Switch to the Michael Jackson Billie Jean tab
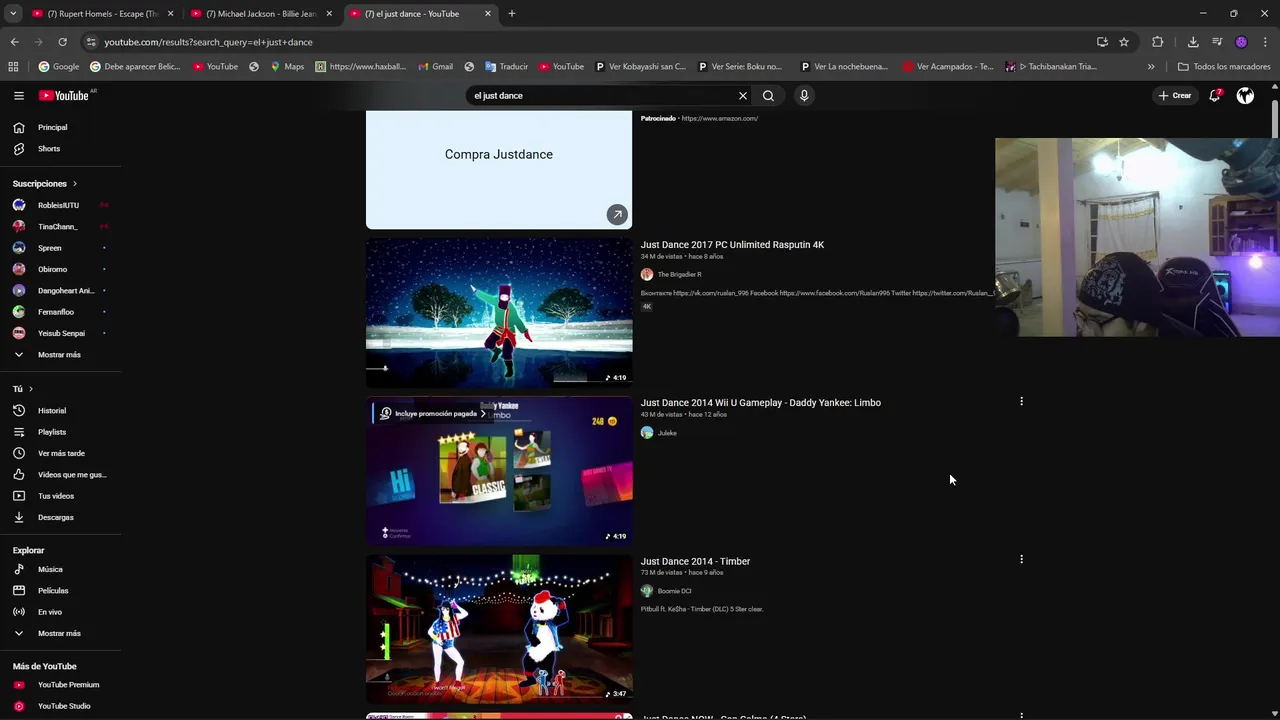Viewport: 1280px width, 720px height. [261, 14]
